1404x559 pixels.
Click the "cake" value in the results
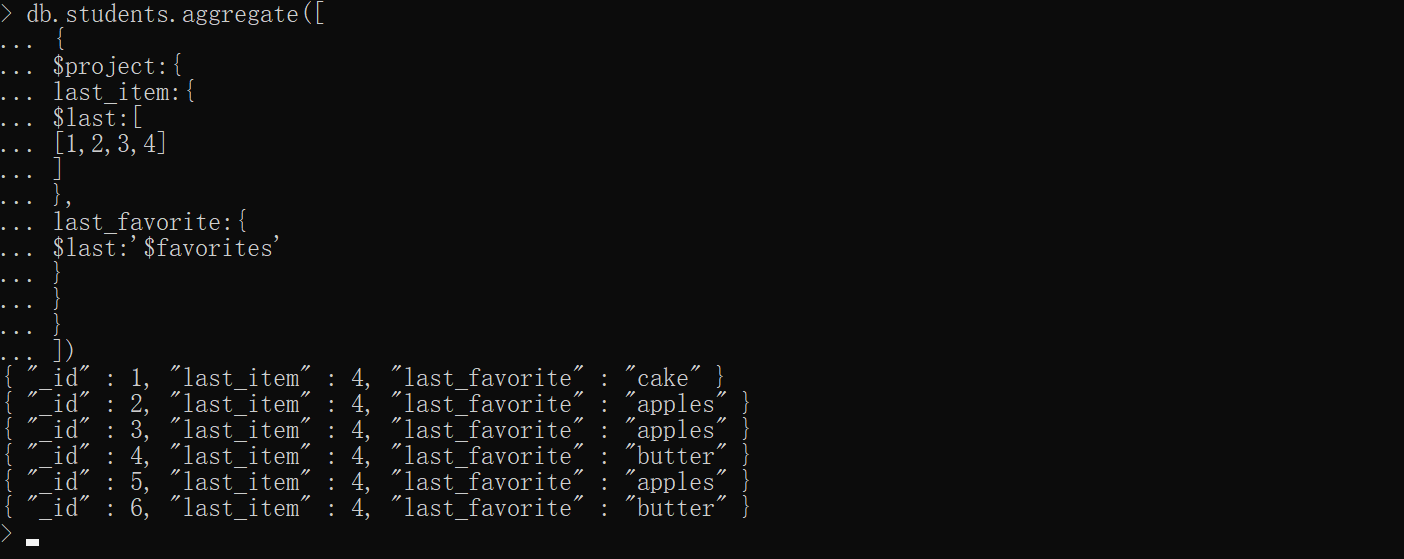tap(663, 378)
